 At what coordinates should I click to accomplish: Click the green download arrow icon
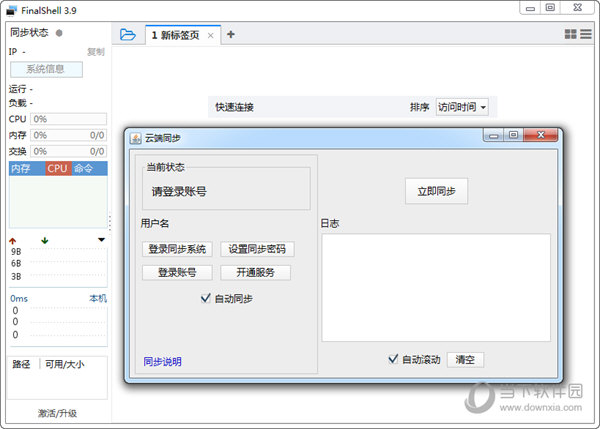tap(45, 240)
